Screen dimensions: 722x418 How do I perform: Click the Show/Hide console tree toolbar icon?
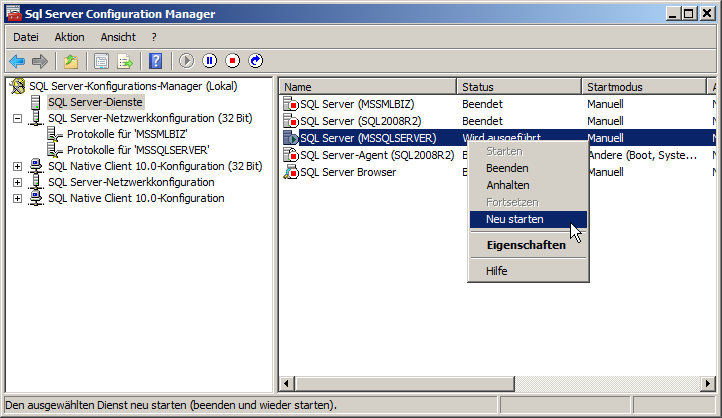coord(101,61)
